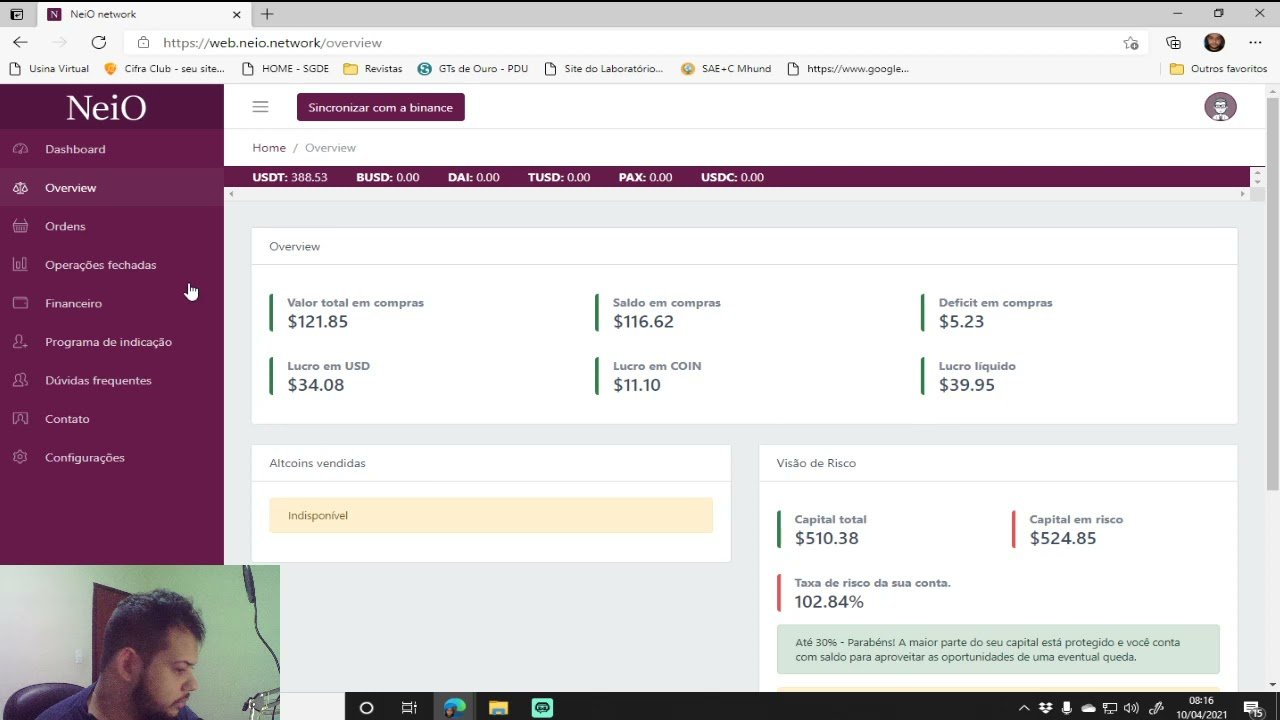Click the NeiO logo
The width and height of the screenshot is (1280, 720).
click(x=106, y=107)
